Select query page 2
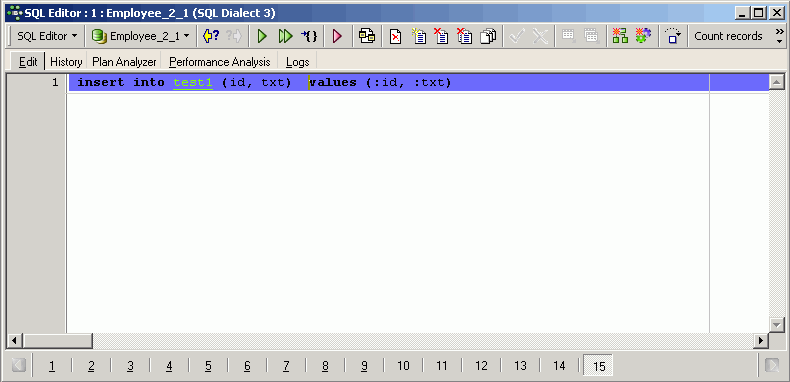 tap(91, 366)
